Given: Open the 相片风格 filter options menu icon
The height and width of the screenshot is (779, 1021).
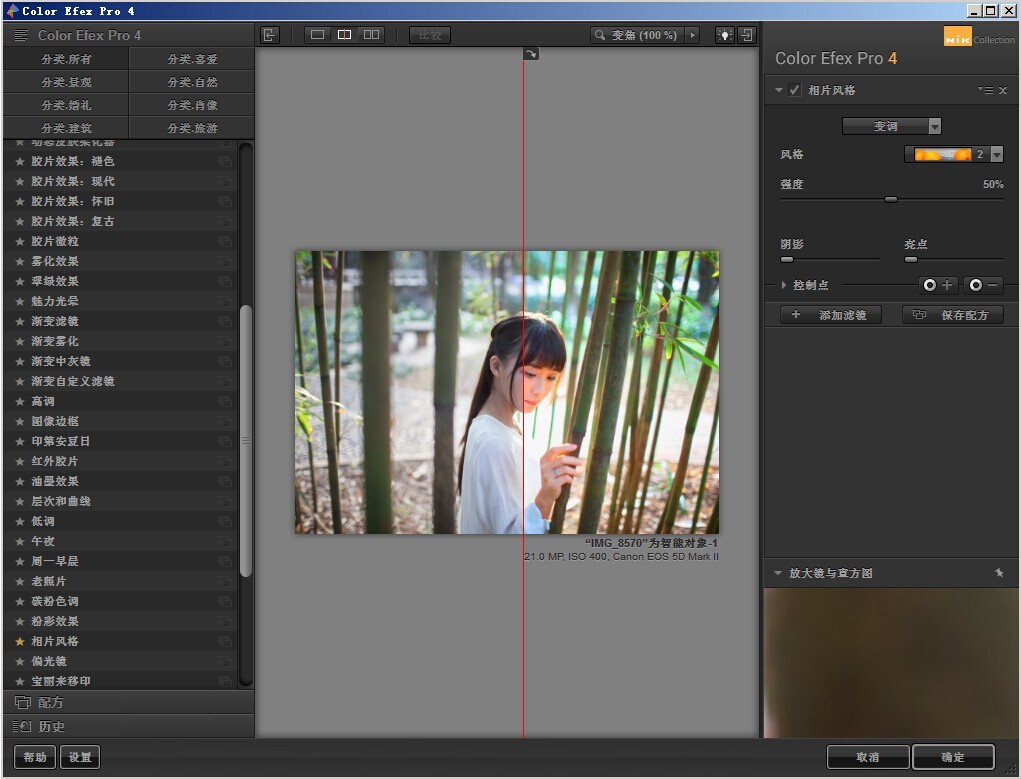Looking at the screenshot, I should (x=986, y=90).
